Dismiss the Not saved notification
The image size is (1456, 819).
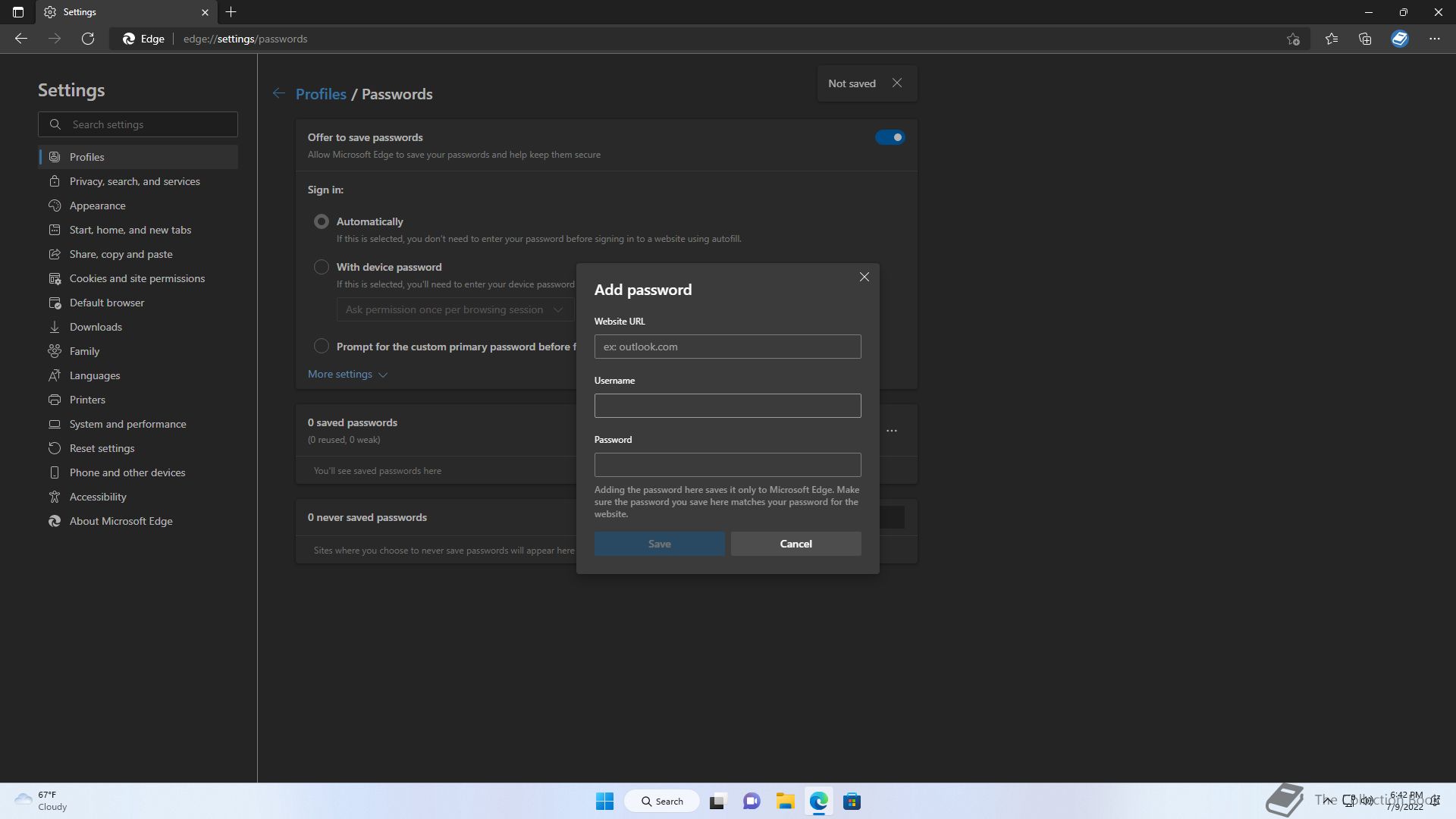897,83
